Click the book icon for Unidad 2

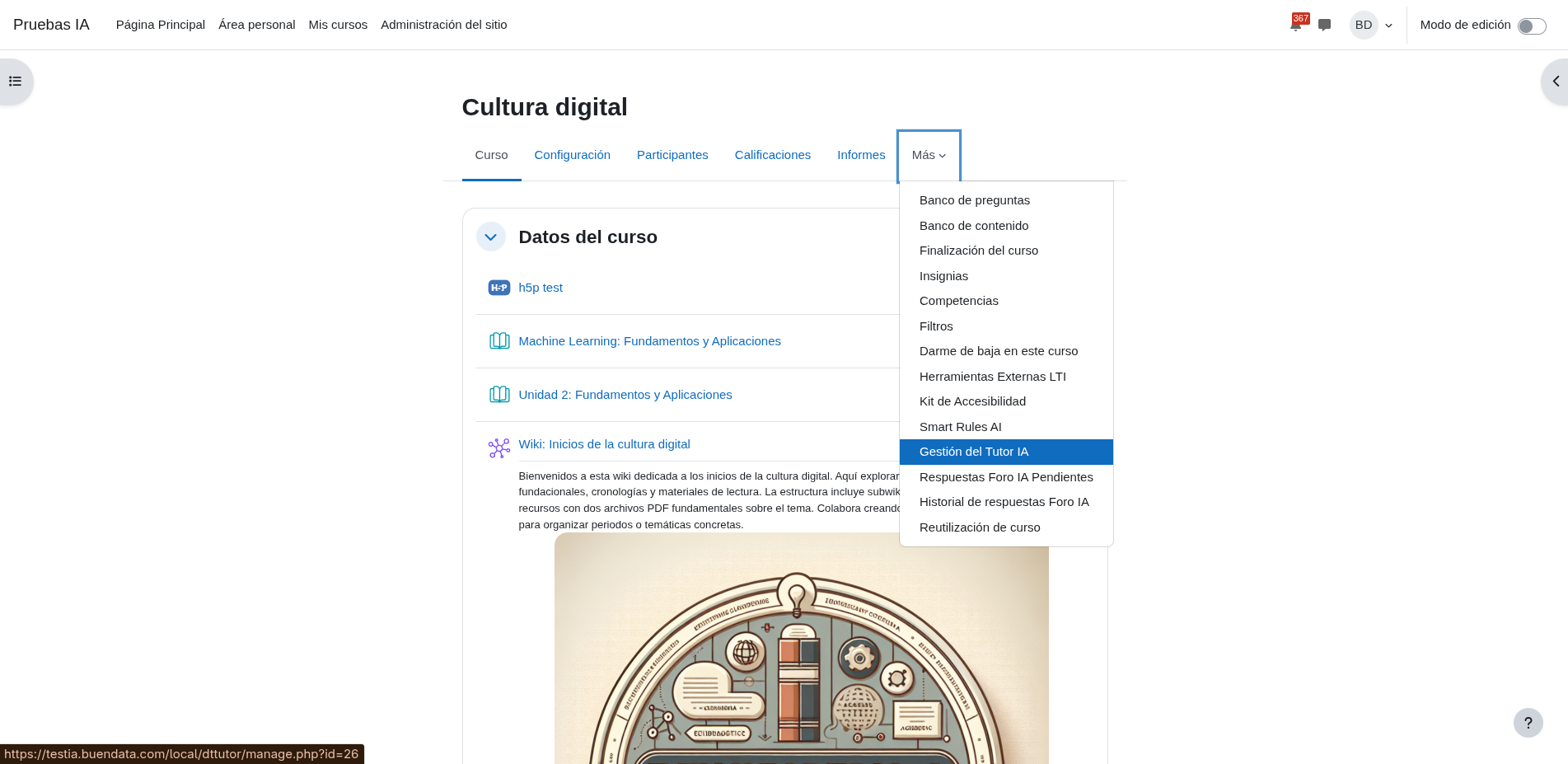499,394
